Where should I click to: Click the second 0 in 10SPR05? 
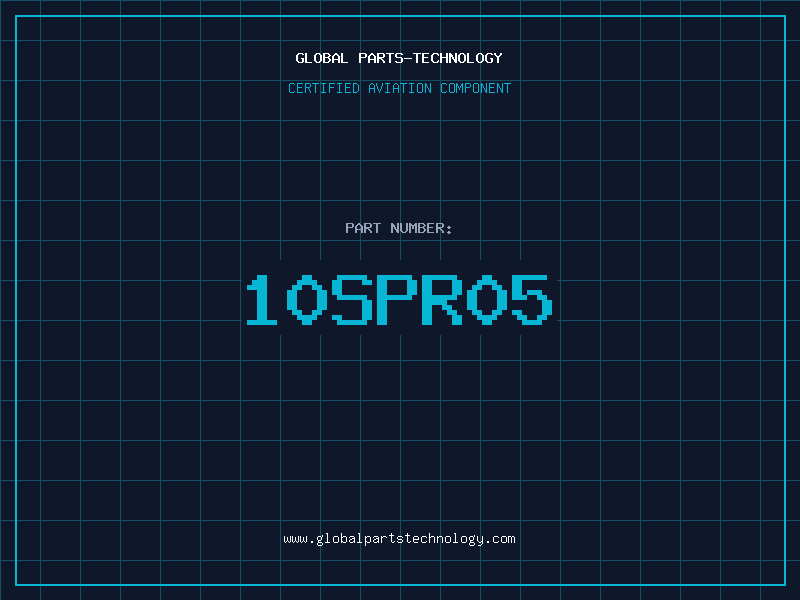487,299
